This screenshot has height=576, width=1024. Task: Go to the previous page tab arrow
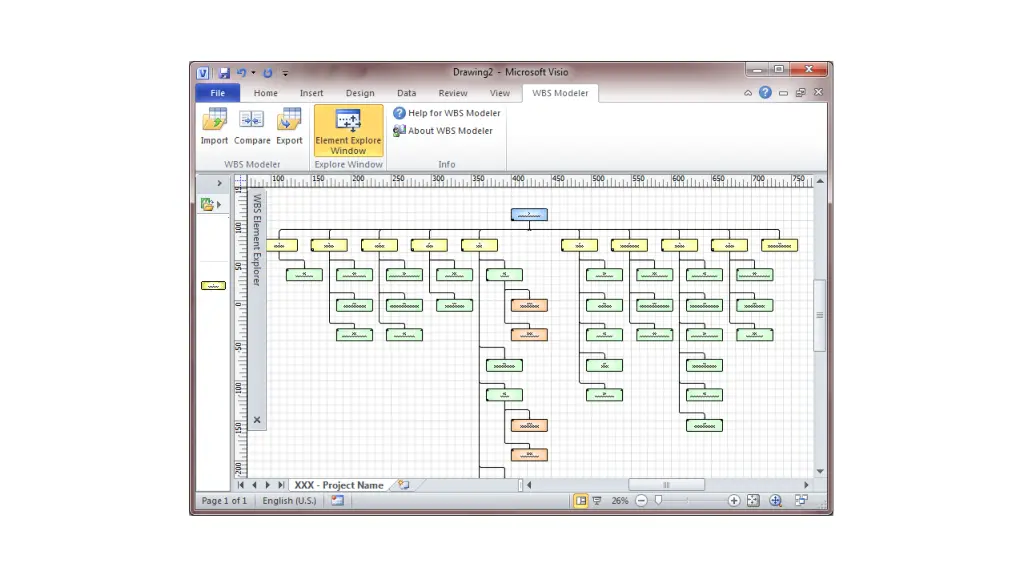(254, 485)
